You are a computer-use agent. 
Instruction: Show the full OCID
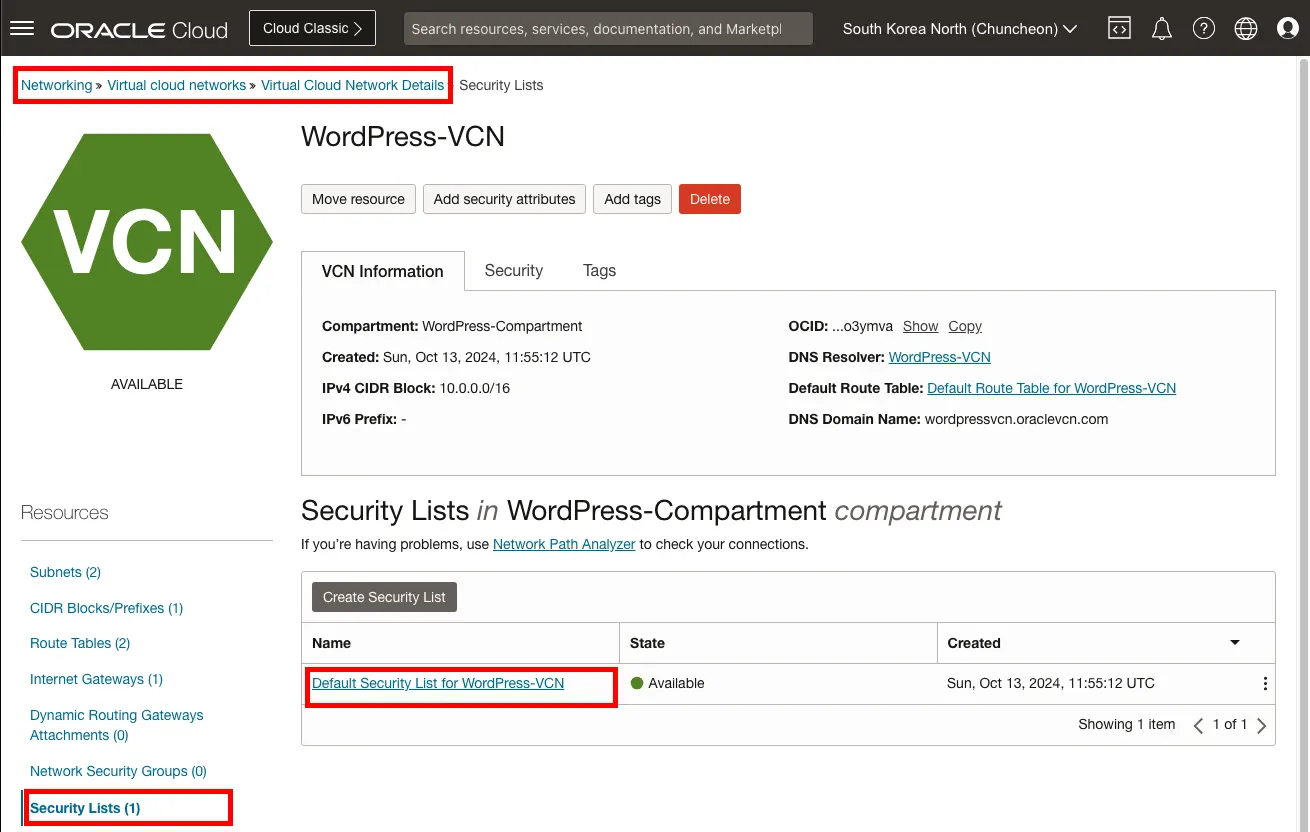click(x=920, y=326)
